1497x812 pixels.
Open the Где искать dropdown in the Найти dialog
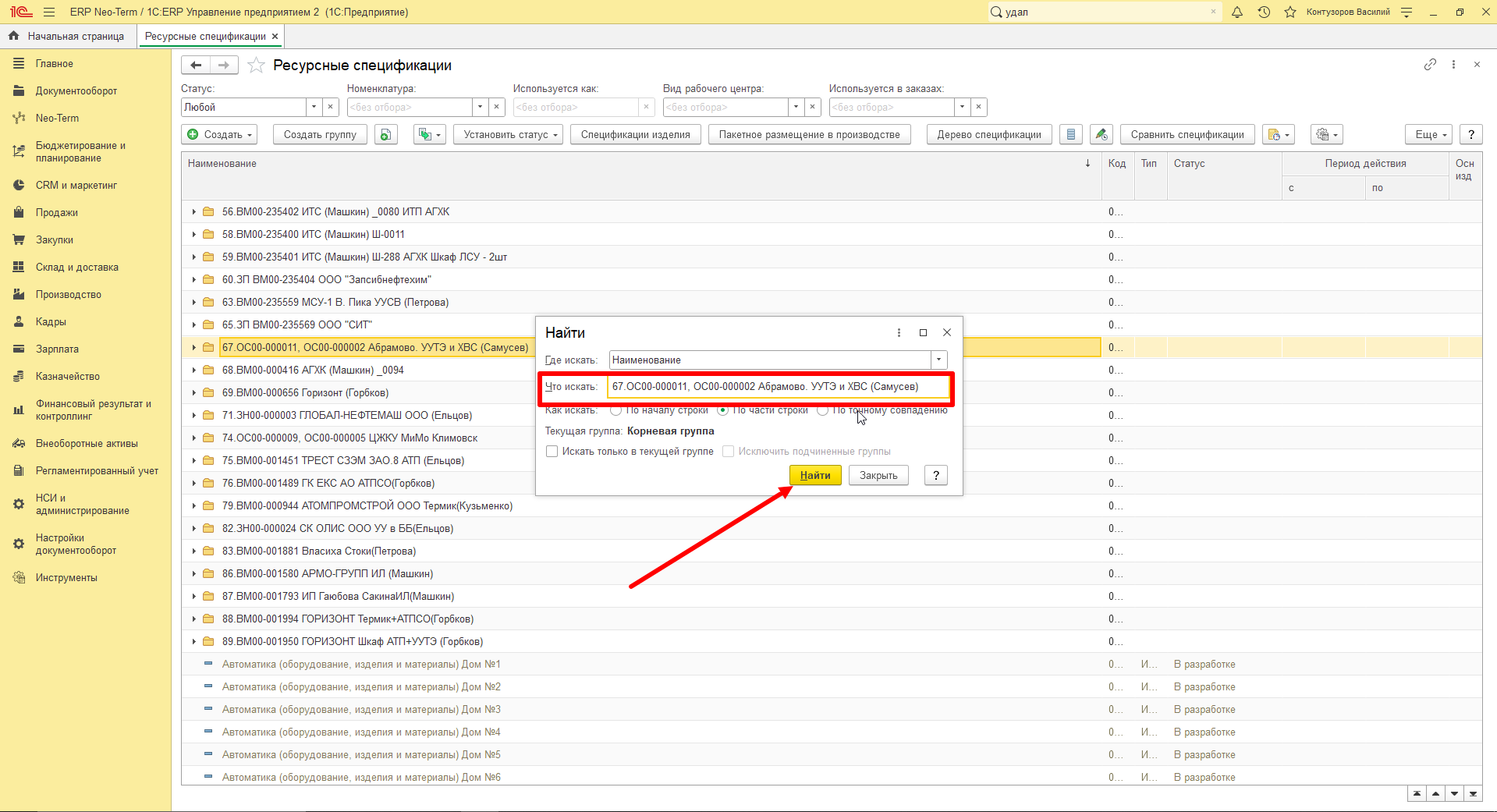click(x=938, y=360)
